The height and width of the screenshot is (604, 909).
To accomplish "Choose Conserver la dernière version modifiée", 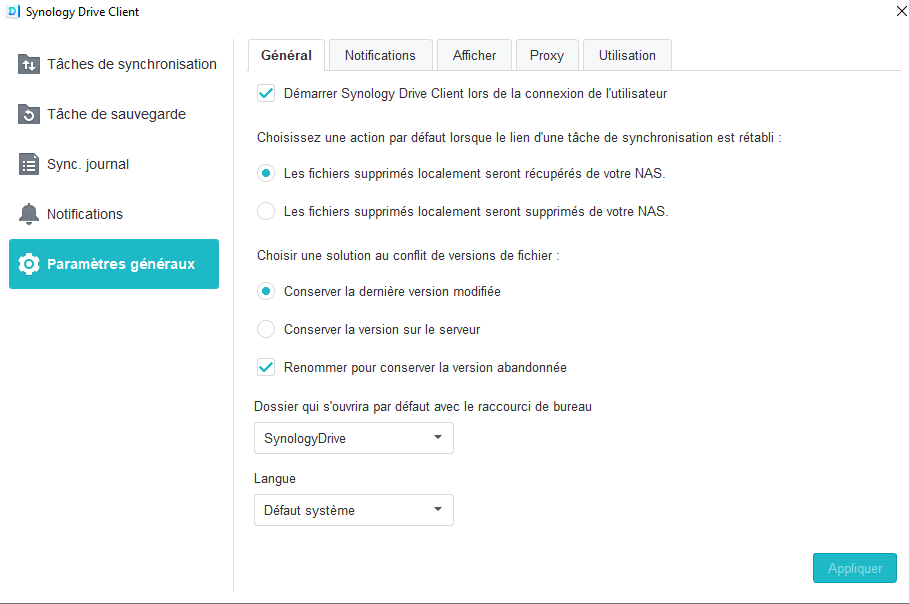I will pos(266,291).
